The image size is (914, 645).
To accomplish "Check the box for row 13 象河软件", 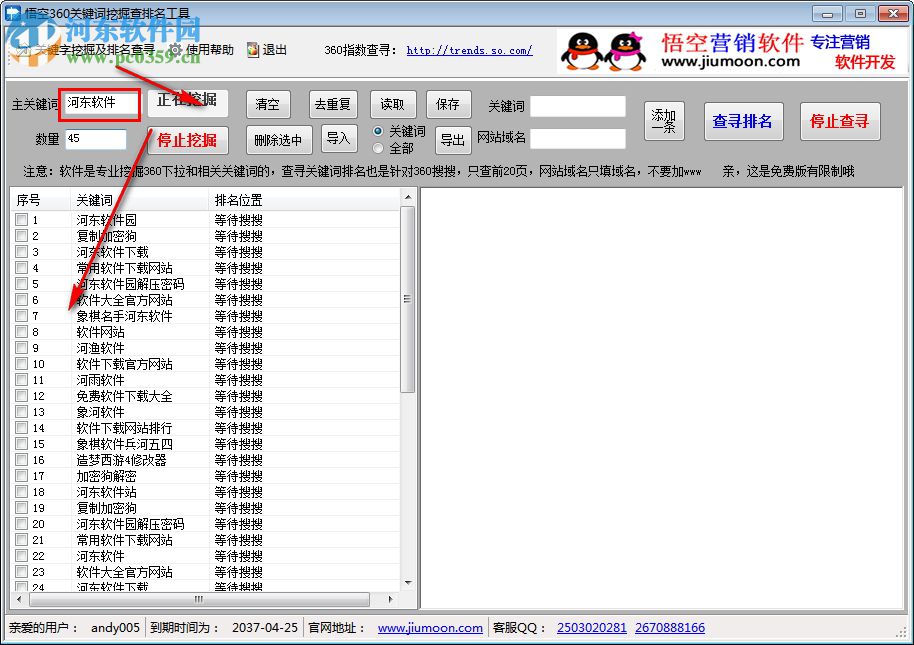I will [x=22, y=412].
